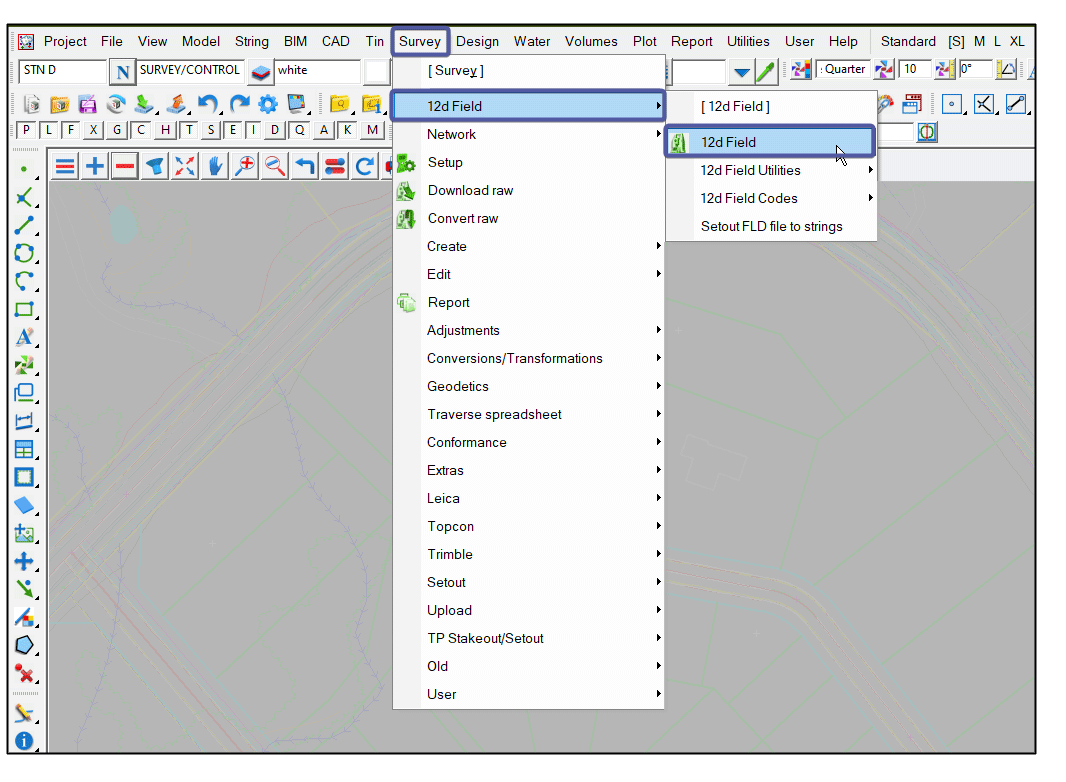Click the blue plus icon on the view toolbar
This screenshot has width=1066, height=782.
95,166
